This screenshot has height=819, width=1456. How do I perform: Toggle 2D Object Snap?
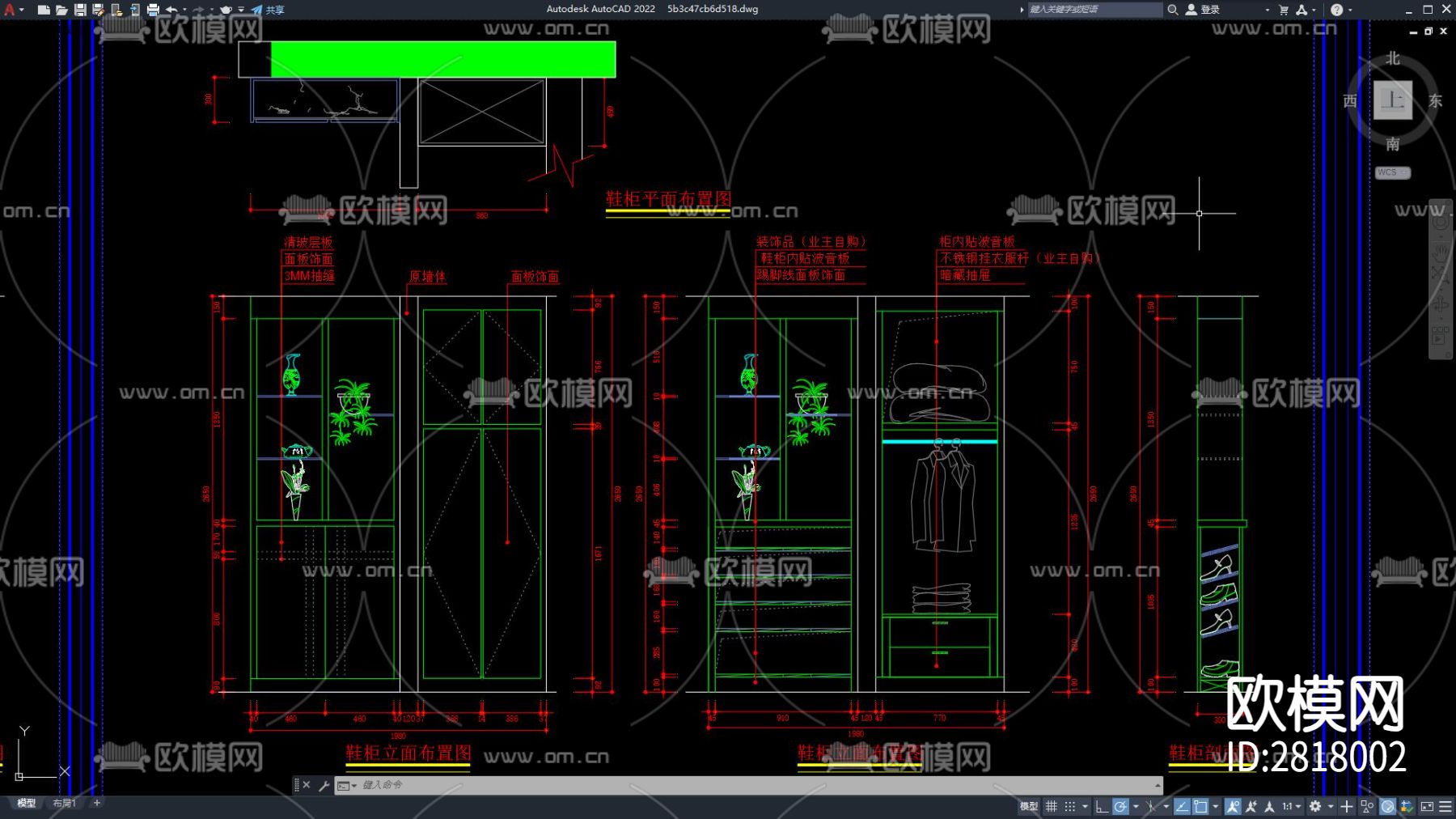click(x=1201, y=806)
